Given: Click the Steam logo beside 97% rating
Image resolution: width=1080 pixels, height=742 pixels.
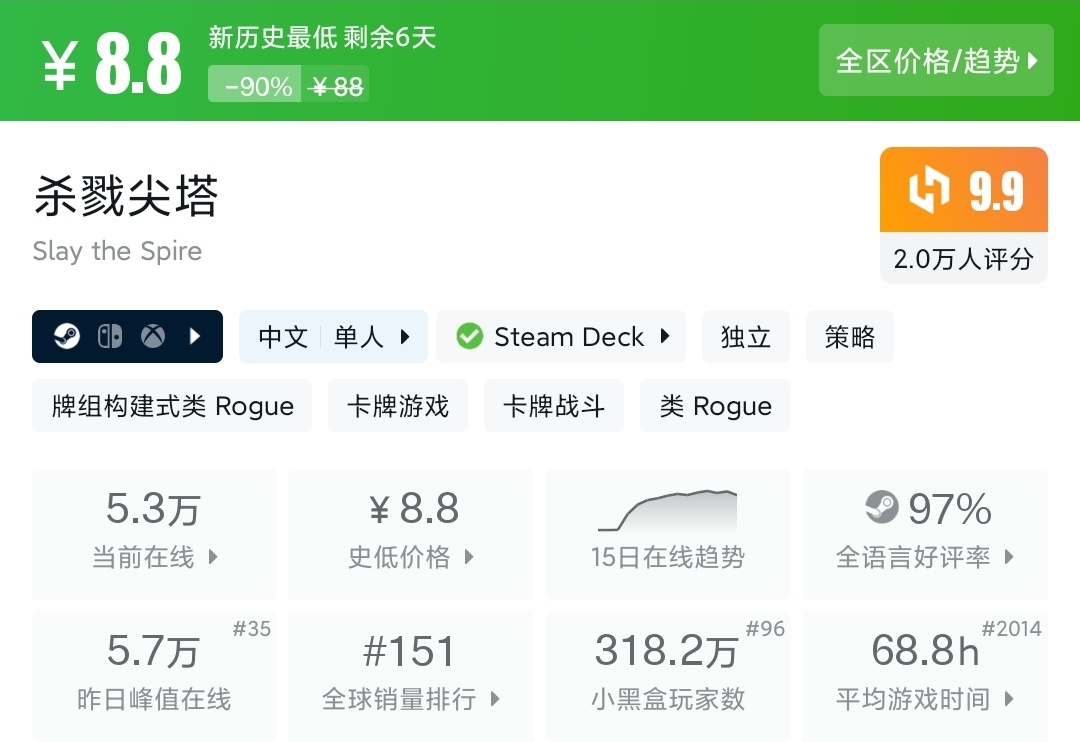Looking at the screenshot, I should pyautogui.click(x=882, y=507).
